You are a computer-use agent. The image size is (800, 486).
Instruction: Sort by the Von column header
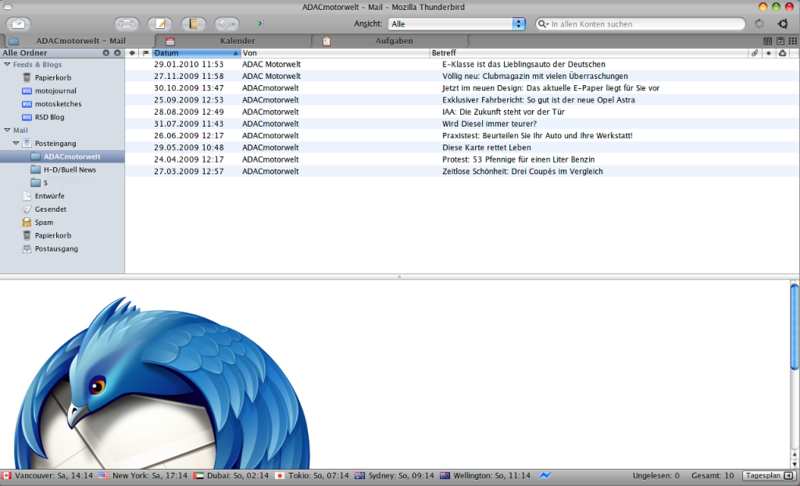point(335,53)
